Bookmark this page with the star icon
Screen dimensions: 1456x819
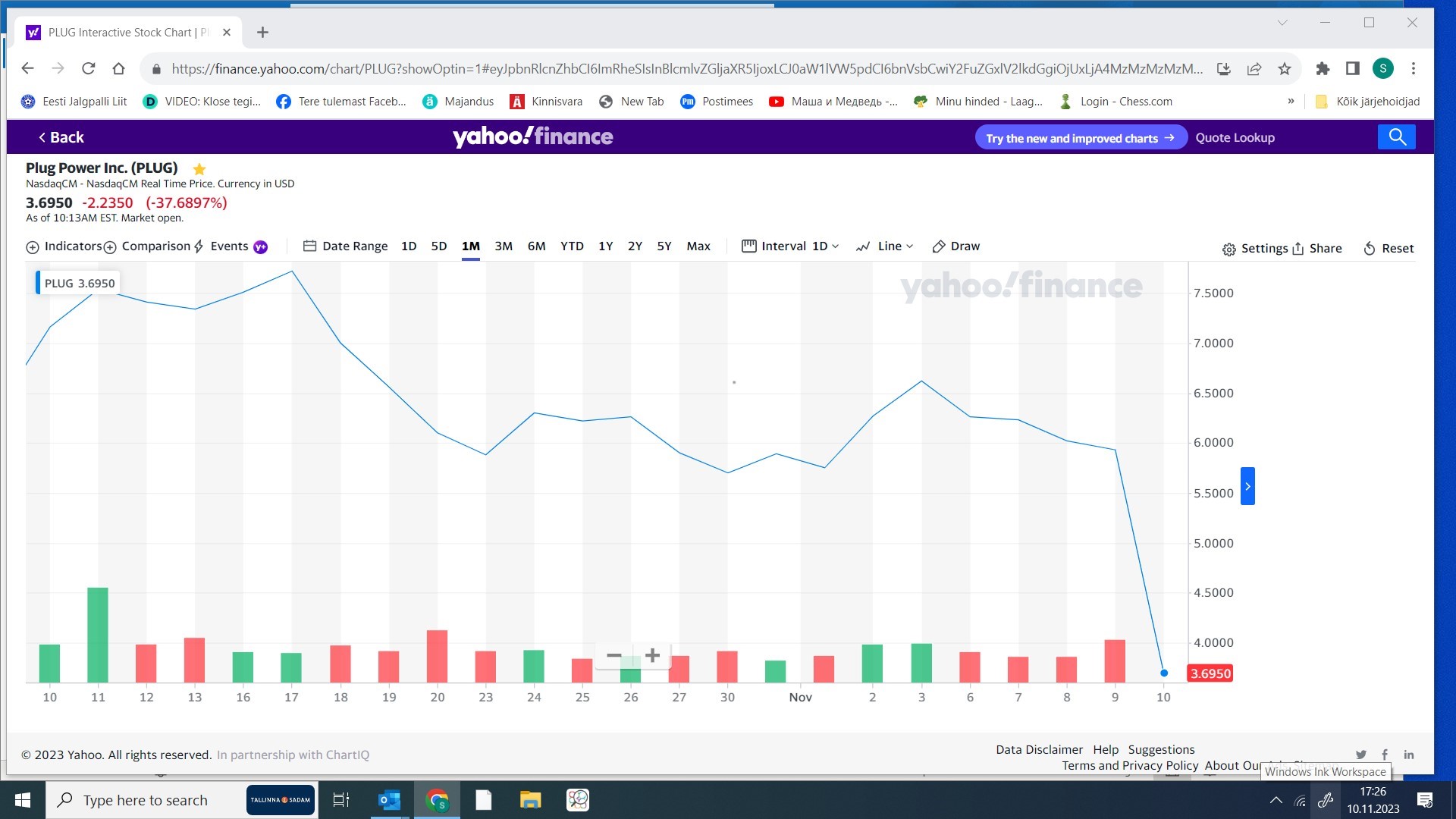[x=1284, y=69]
